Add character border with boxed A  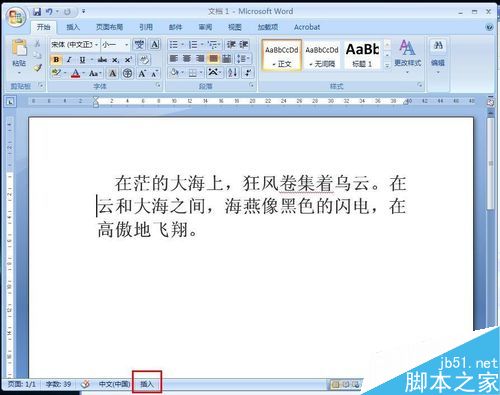point(154,44)
